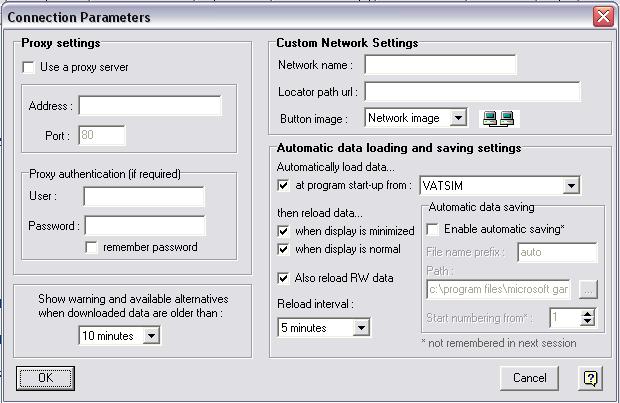Open the 10 minutes data age dropdown
The width and height of the screenshot is (620, 403).
coord(151,336)
